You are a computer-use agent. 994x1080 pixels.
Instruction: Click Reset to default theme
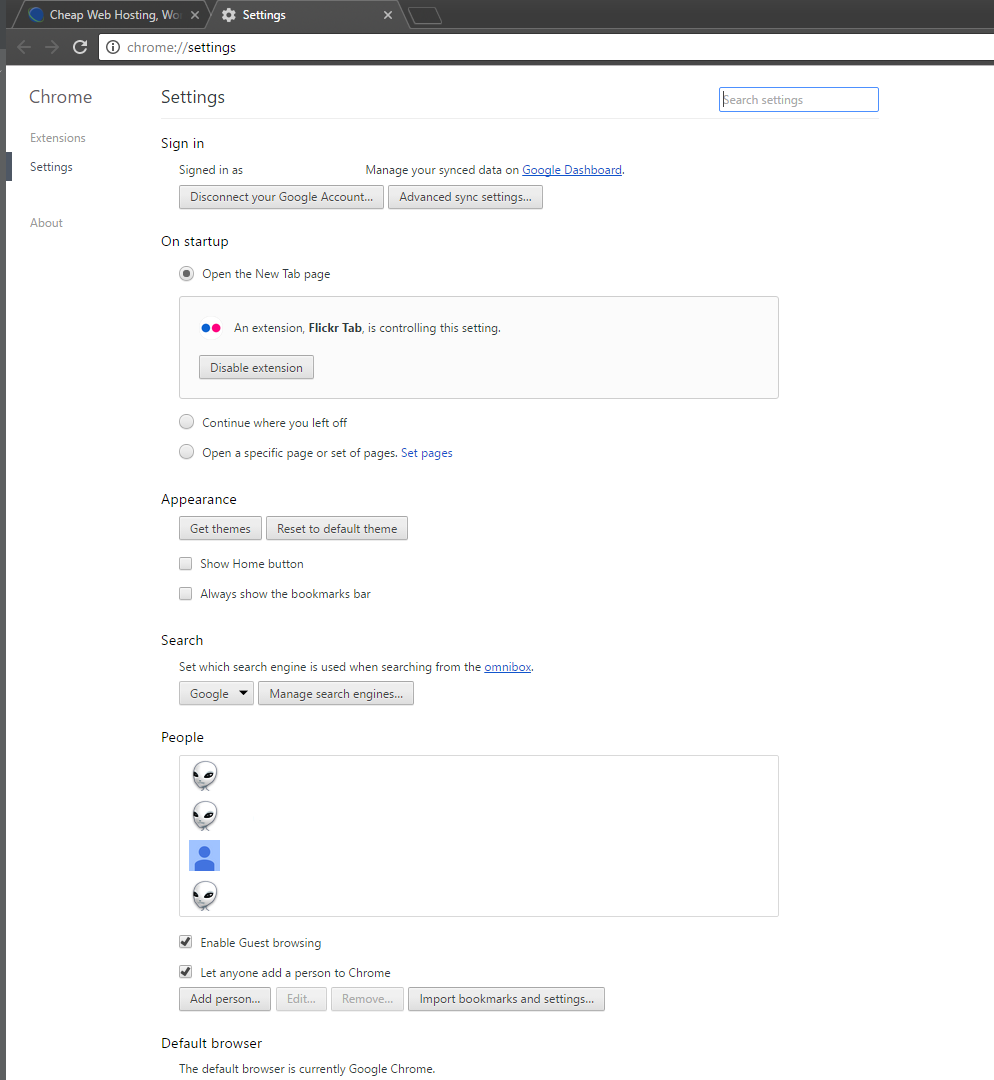[337, 528]
